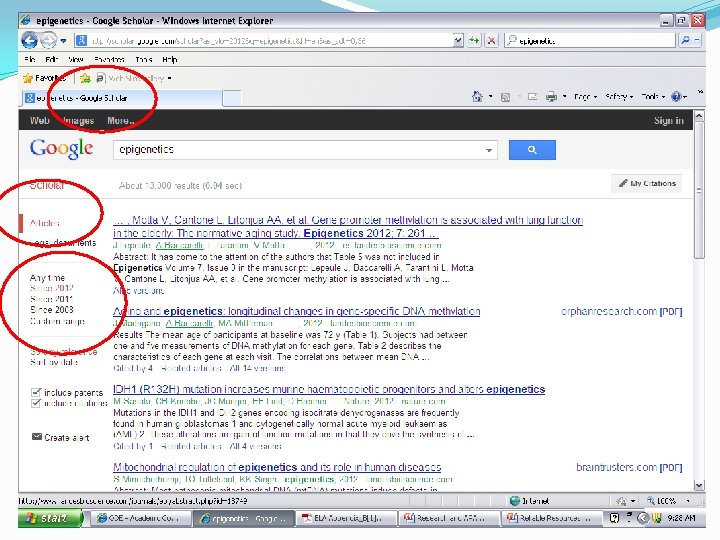Expand the address bar URL history dropdown
720x540 pixels.
(458, 41)
